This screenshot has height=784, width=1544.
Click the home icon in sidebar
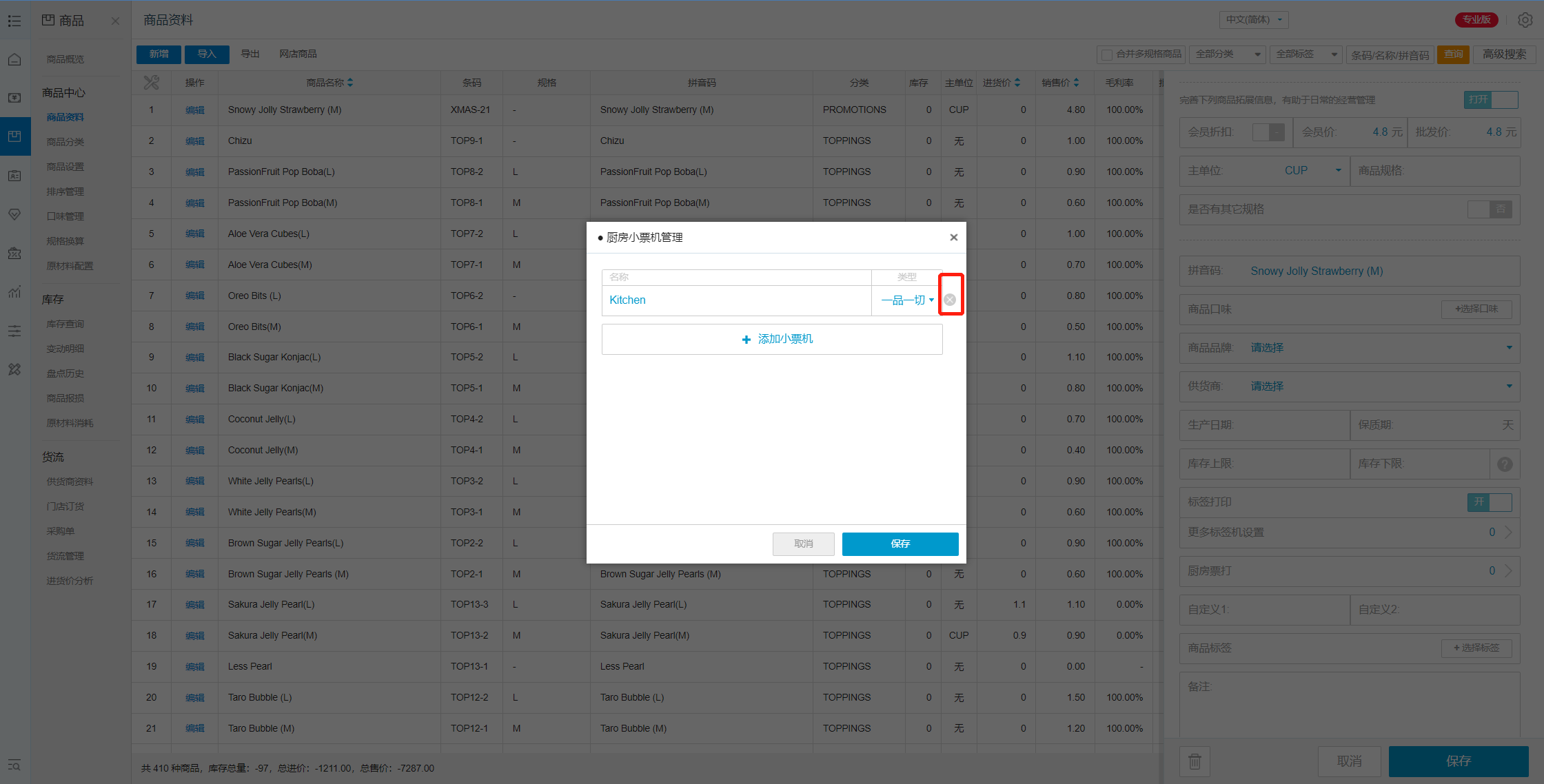(x=14, y=59)
